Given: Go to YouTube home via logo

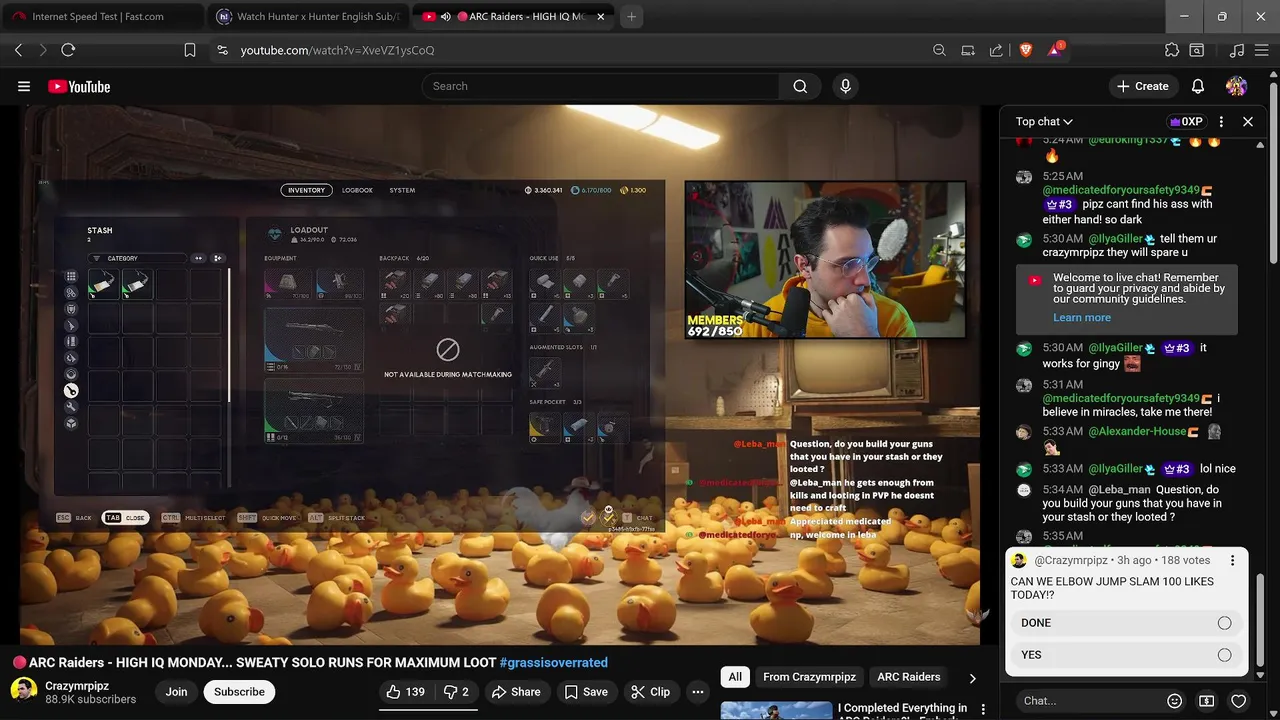Looking at the screenshot, I should pyautogui.click(x=79, y=86).
